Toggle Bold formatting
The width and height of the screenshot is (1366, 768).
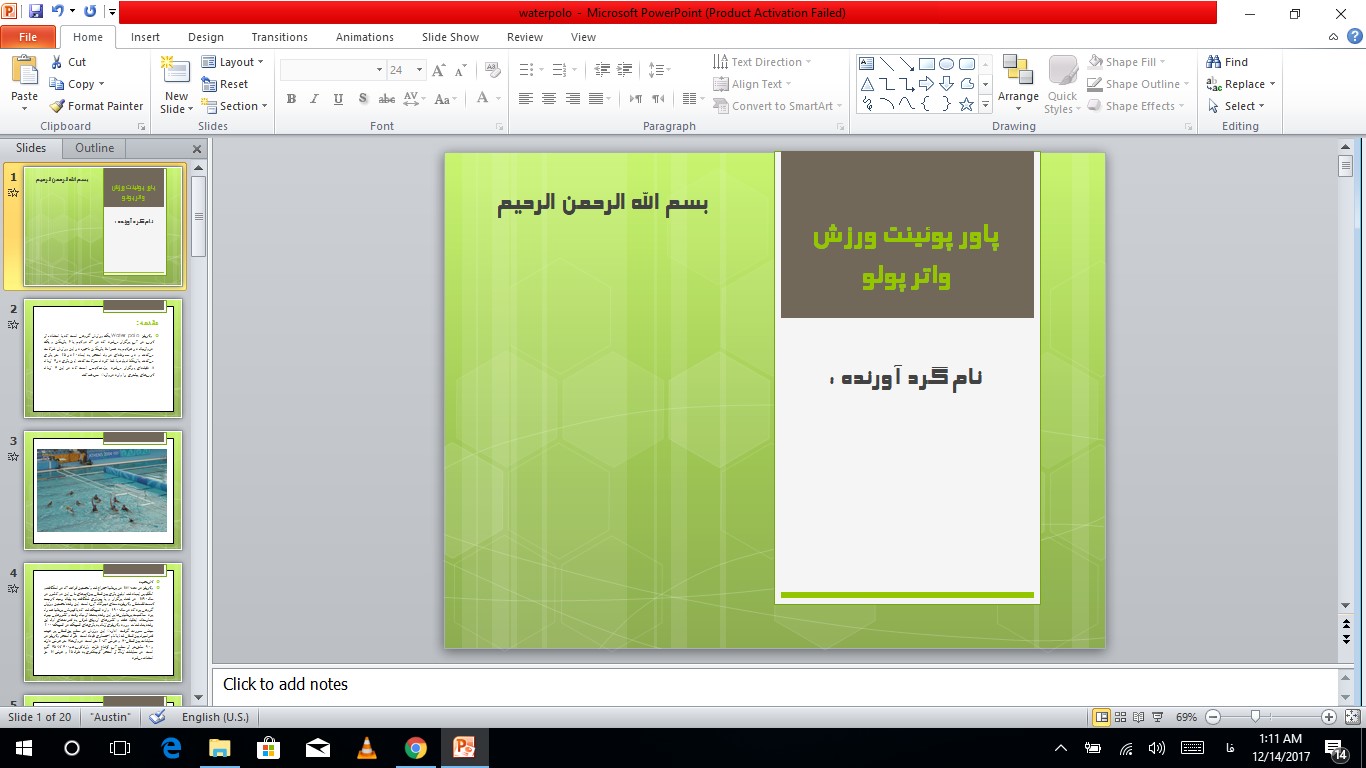click(291, 99)
